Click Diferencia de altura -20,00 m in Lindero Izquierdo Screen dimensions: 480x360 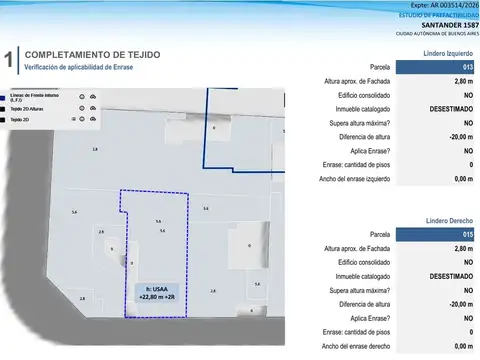461,137
